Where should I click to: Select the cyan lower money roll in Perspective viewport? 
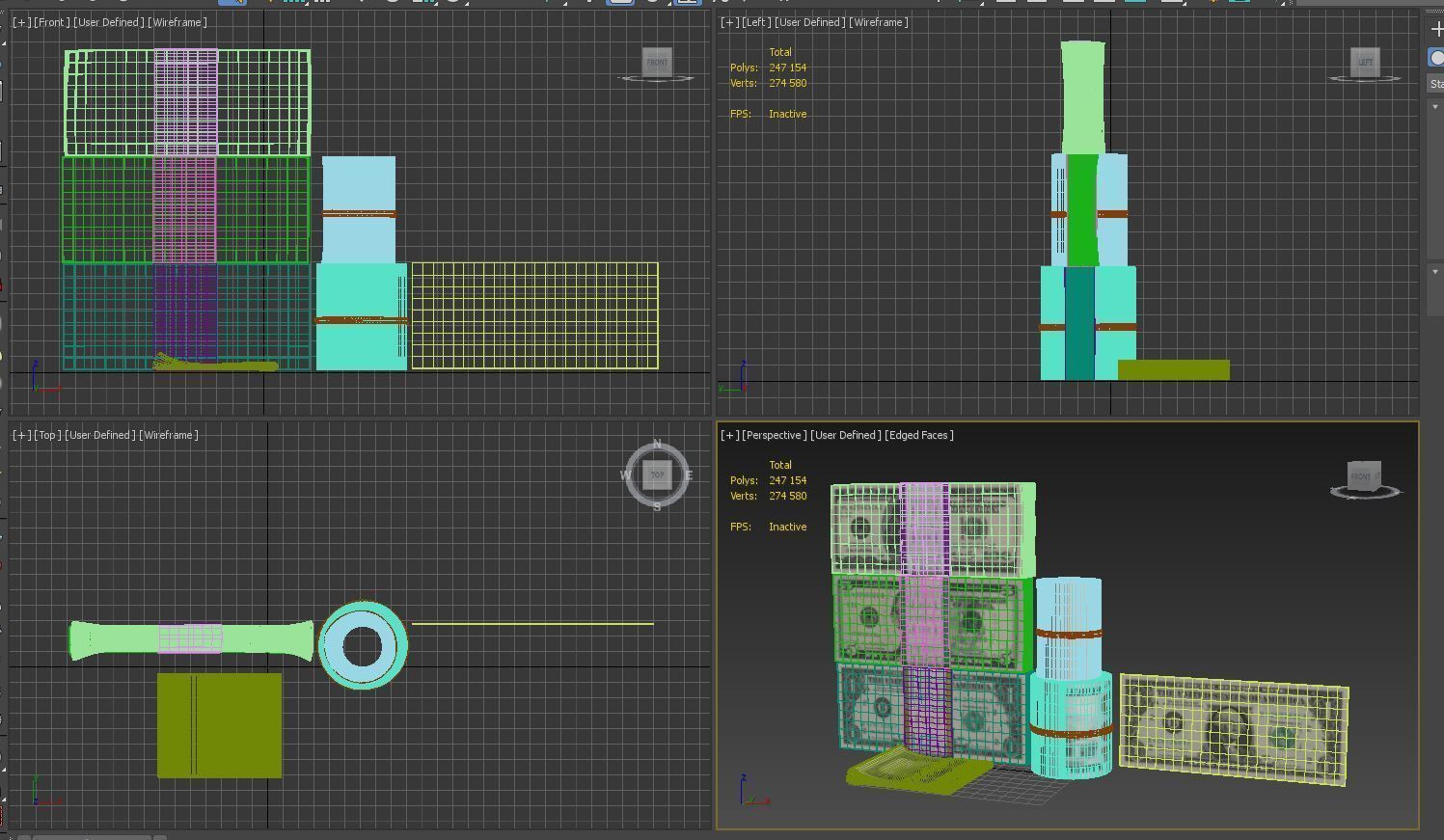click(x=1072, y=724)
